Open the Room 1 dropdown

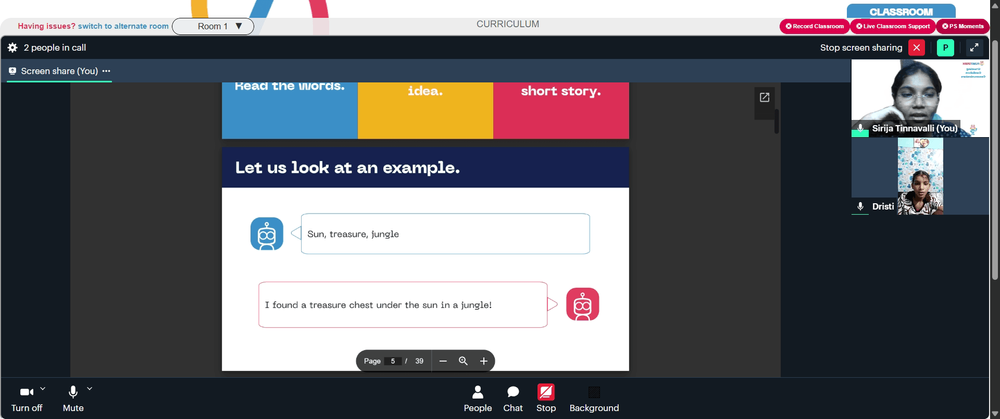coord(213,26)
